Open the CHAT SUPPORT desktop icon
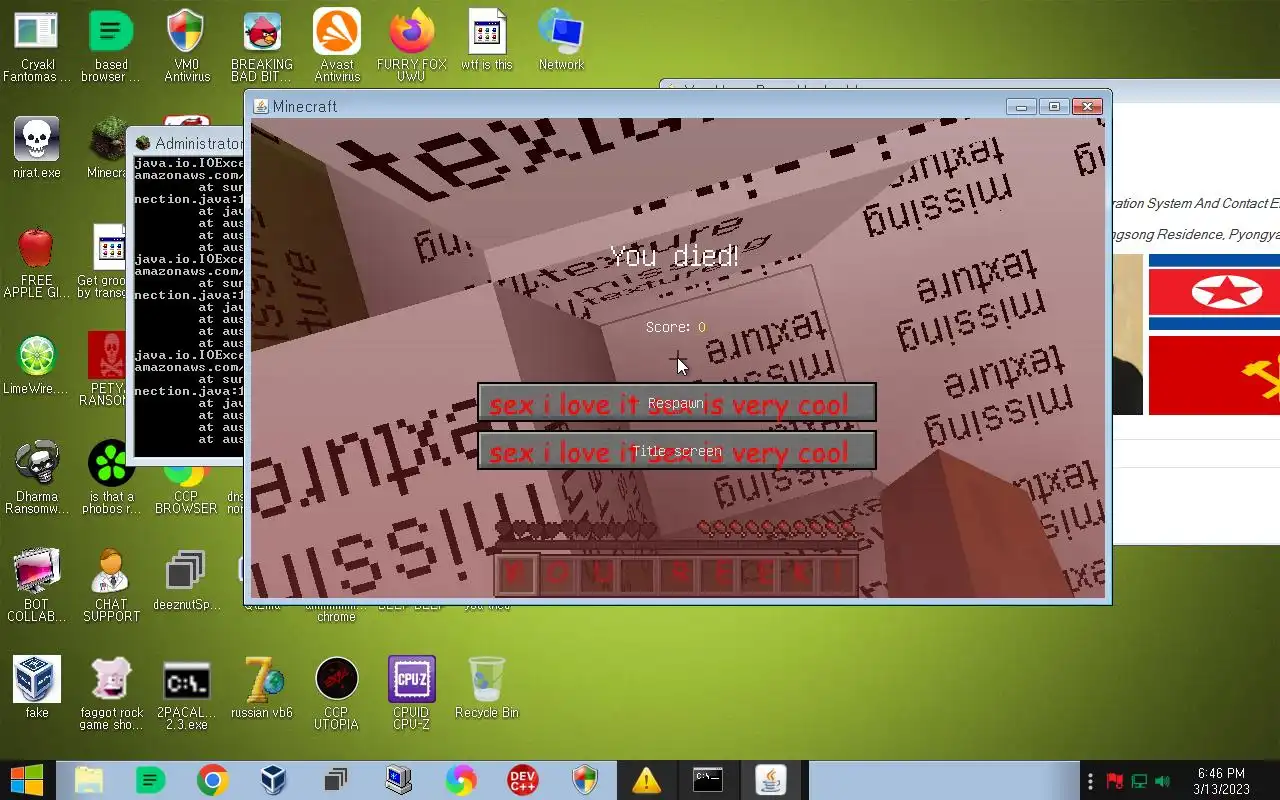 click(111, 586)
